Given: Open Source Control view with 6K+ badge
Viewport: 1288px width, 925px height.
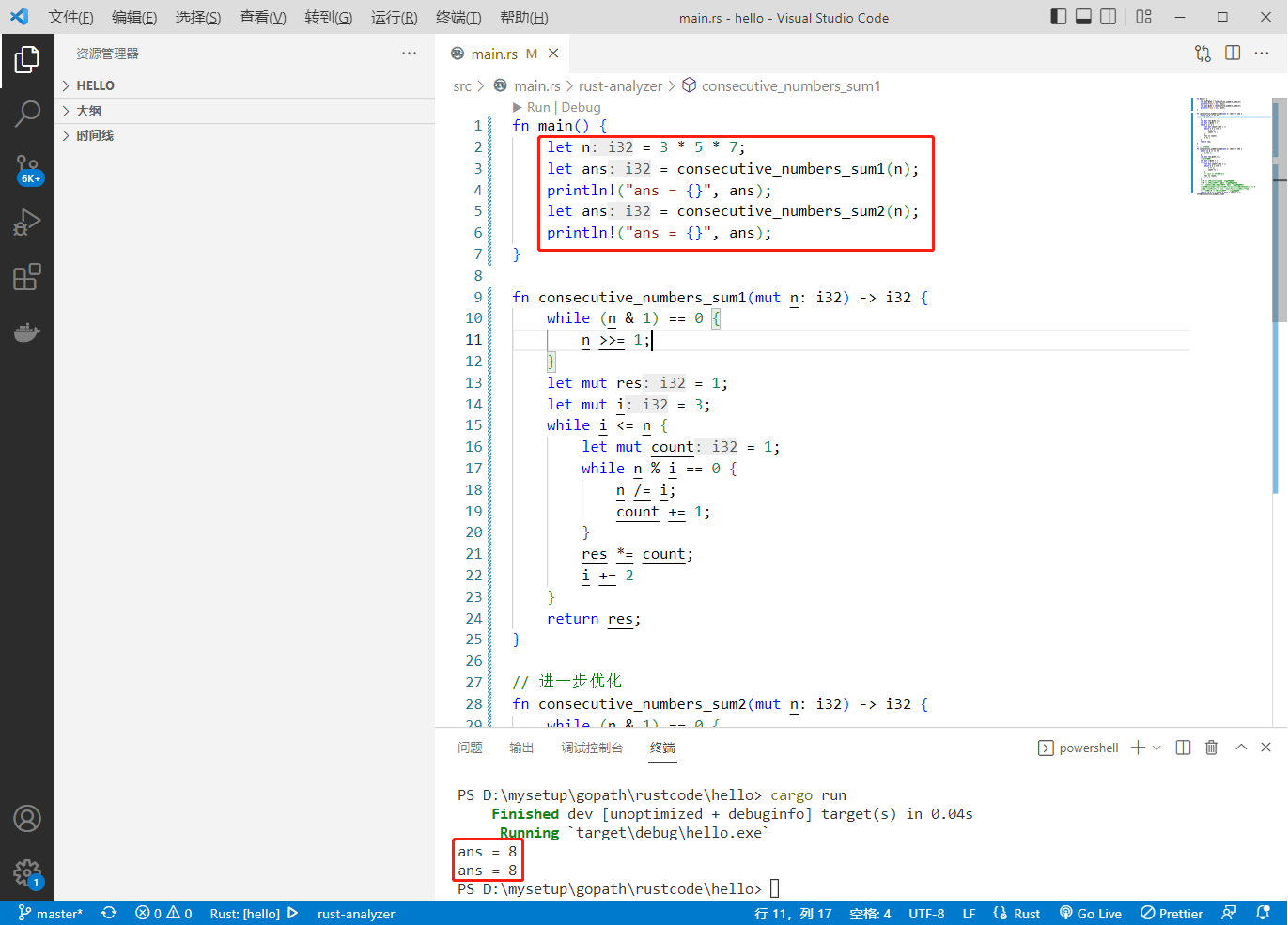Looking at the screenshot, I should click(27, 170).
